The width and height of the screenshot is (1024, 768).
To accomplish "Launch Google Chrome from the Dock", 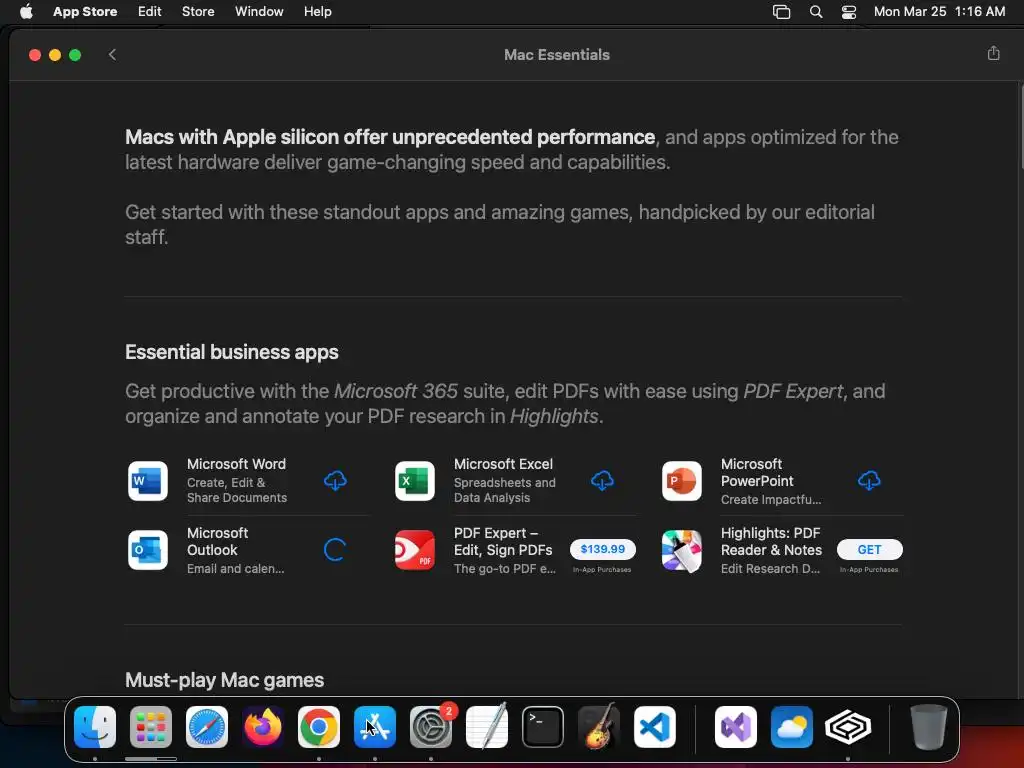I will (x=319, y=727).
